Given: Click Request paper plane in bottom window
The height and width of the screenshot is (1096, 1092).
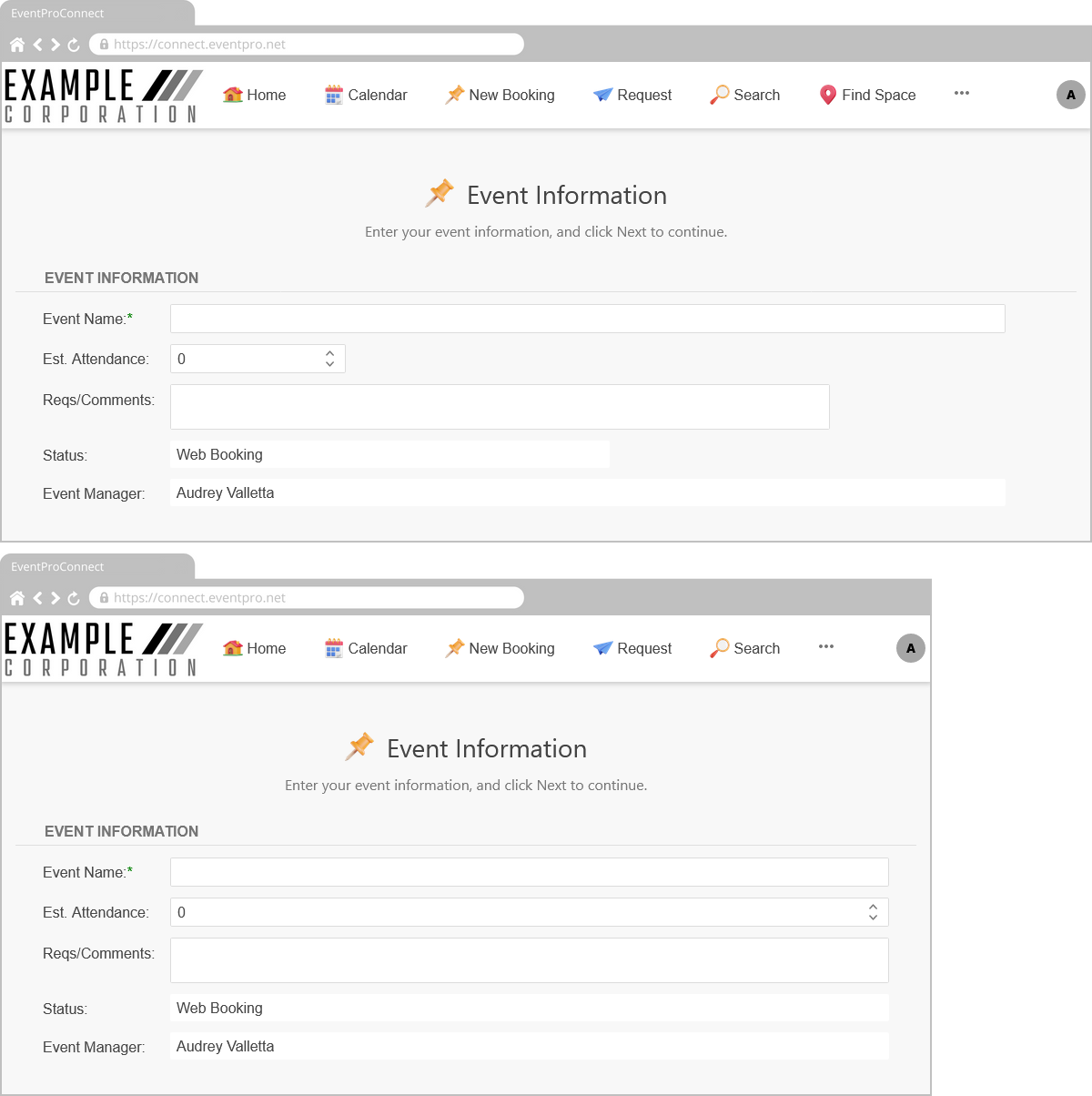Looking at the screenshot, I should (602, 648).
